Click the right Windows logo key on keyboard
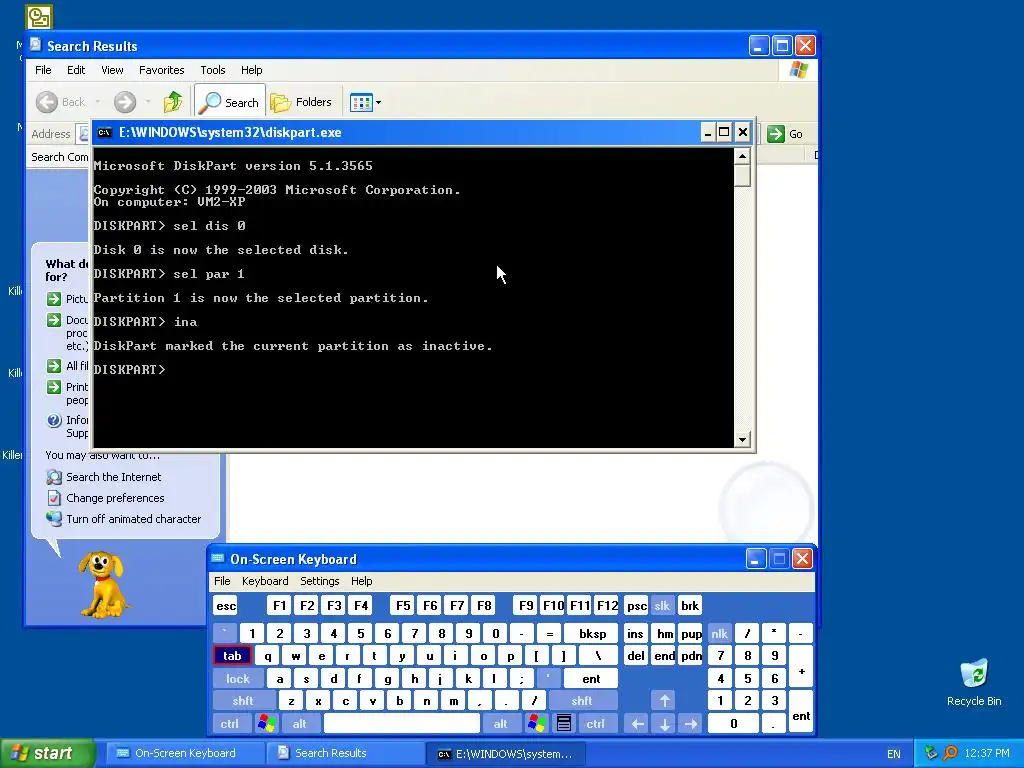Image resolution: width=1024 pixels, height=768 pixels. click(x=537, y=724)
